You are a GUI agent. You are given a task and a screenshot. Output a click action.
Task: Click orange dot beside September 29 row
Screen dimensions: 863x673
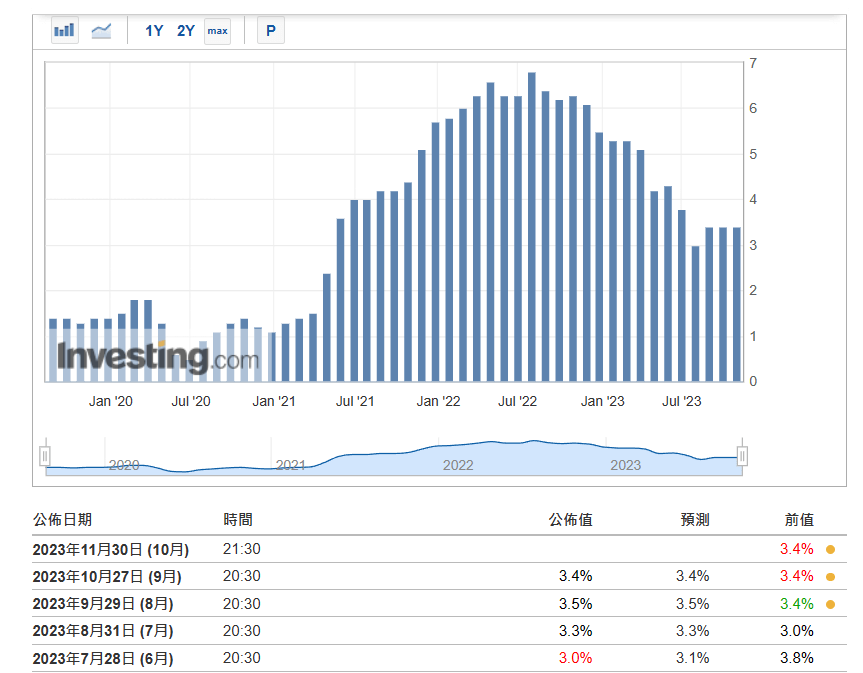click(830, 604)
